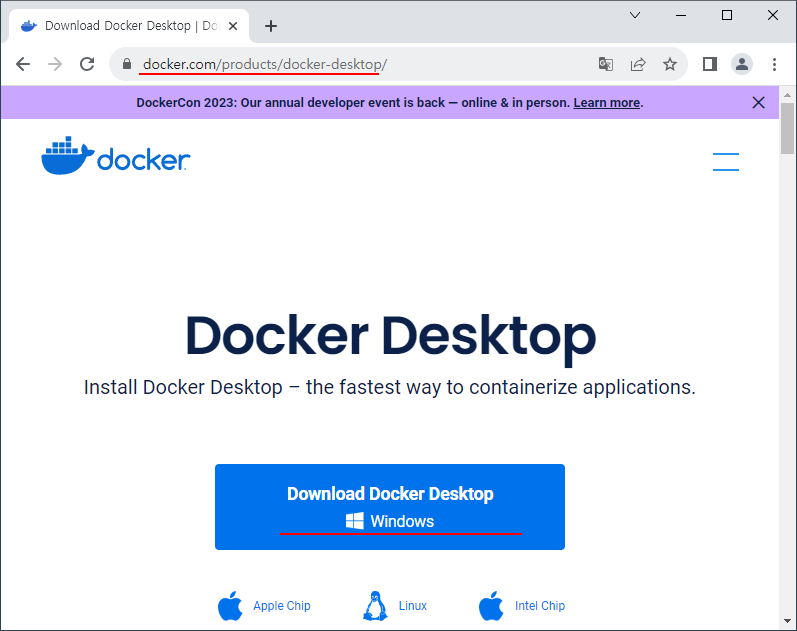Open the tab search dropdown chevron

pos(635,15)
